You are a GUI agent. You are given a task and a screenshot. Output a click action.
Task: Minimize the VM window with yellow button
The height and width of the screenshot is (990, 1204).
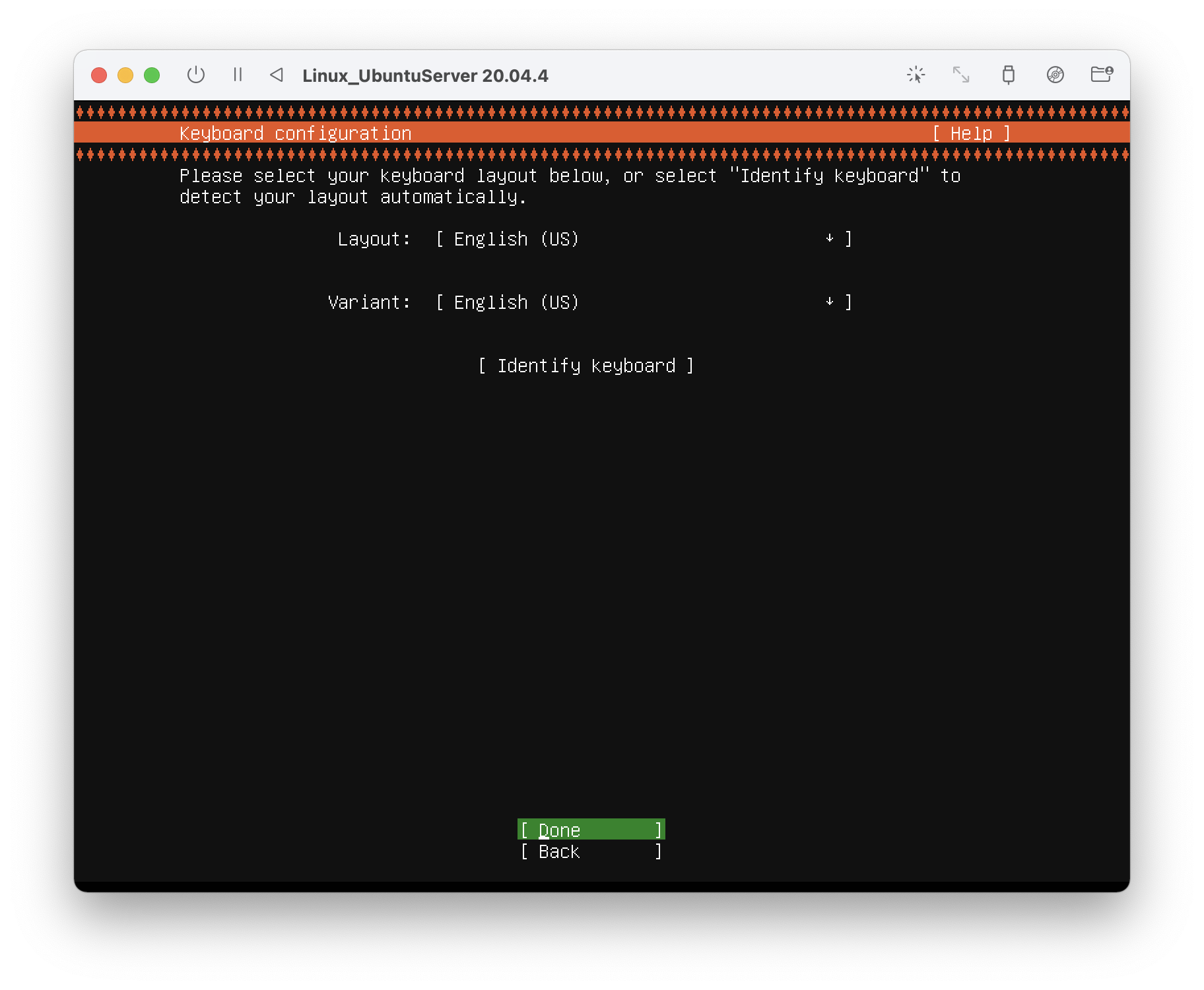(x=125, y=75)
